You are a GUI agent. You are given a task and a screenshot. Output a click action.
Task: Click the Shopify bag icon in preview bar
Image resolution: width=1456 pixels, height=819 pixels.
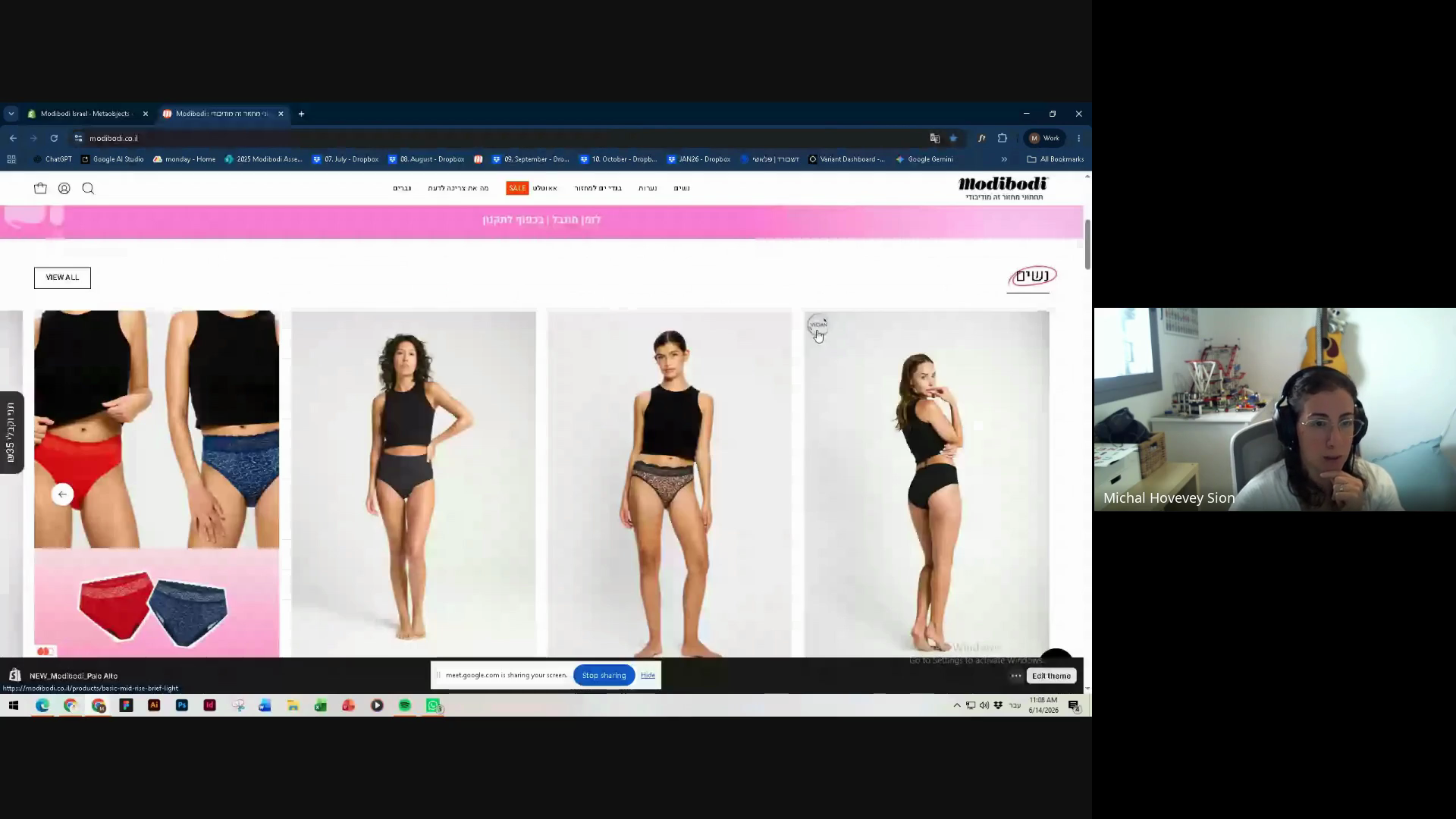pos(14,675)
